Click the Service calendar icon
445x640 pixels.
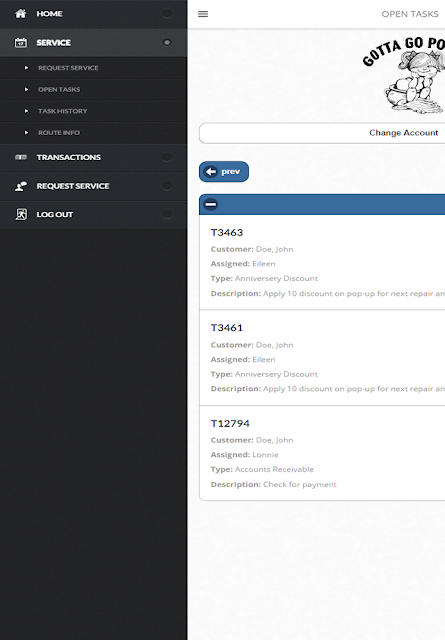pyautogui.click(x=20, y=42)
